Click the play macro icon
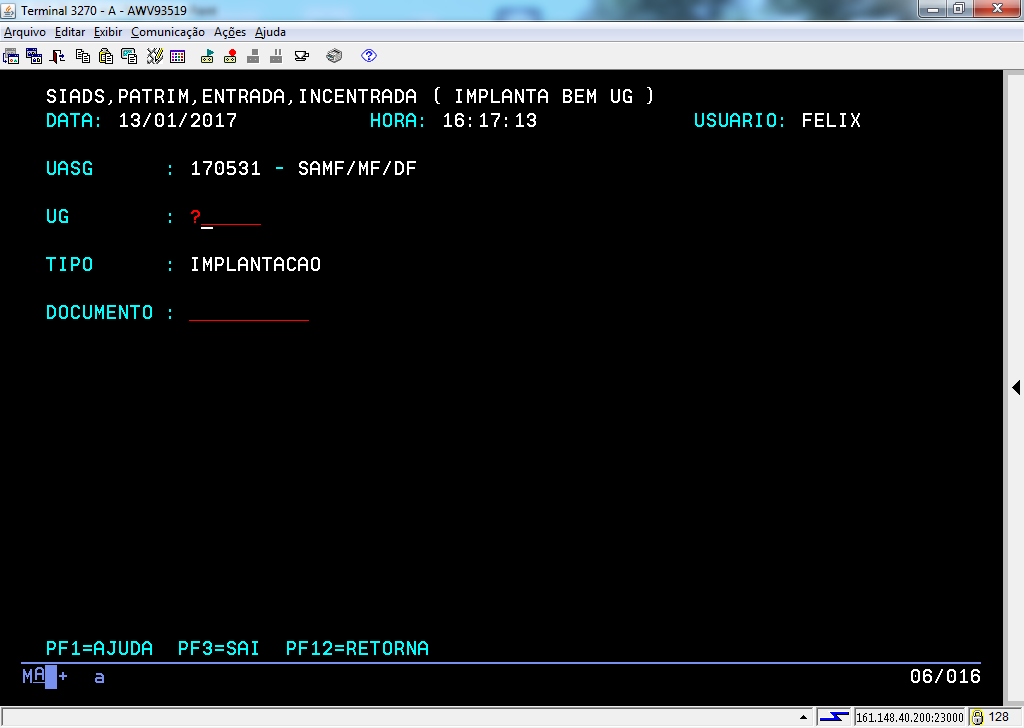1024x728 pixels. pos(208,56)
